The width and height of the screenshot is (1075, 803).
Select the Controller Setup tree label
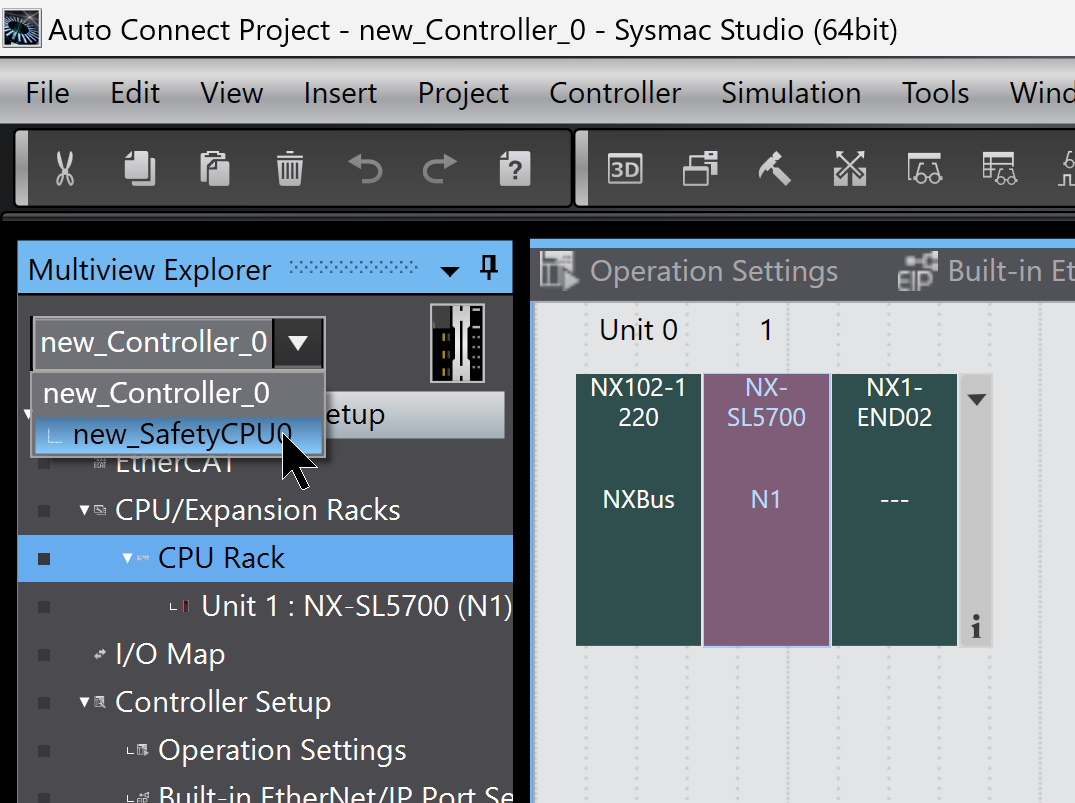pyautogui.click(x=223, y=702)
